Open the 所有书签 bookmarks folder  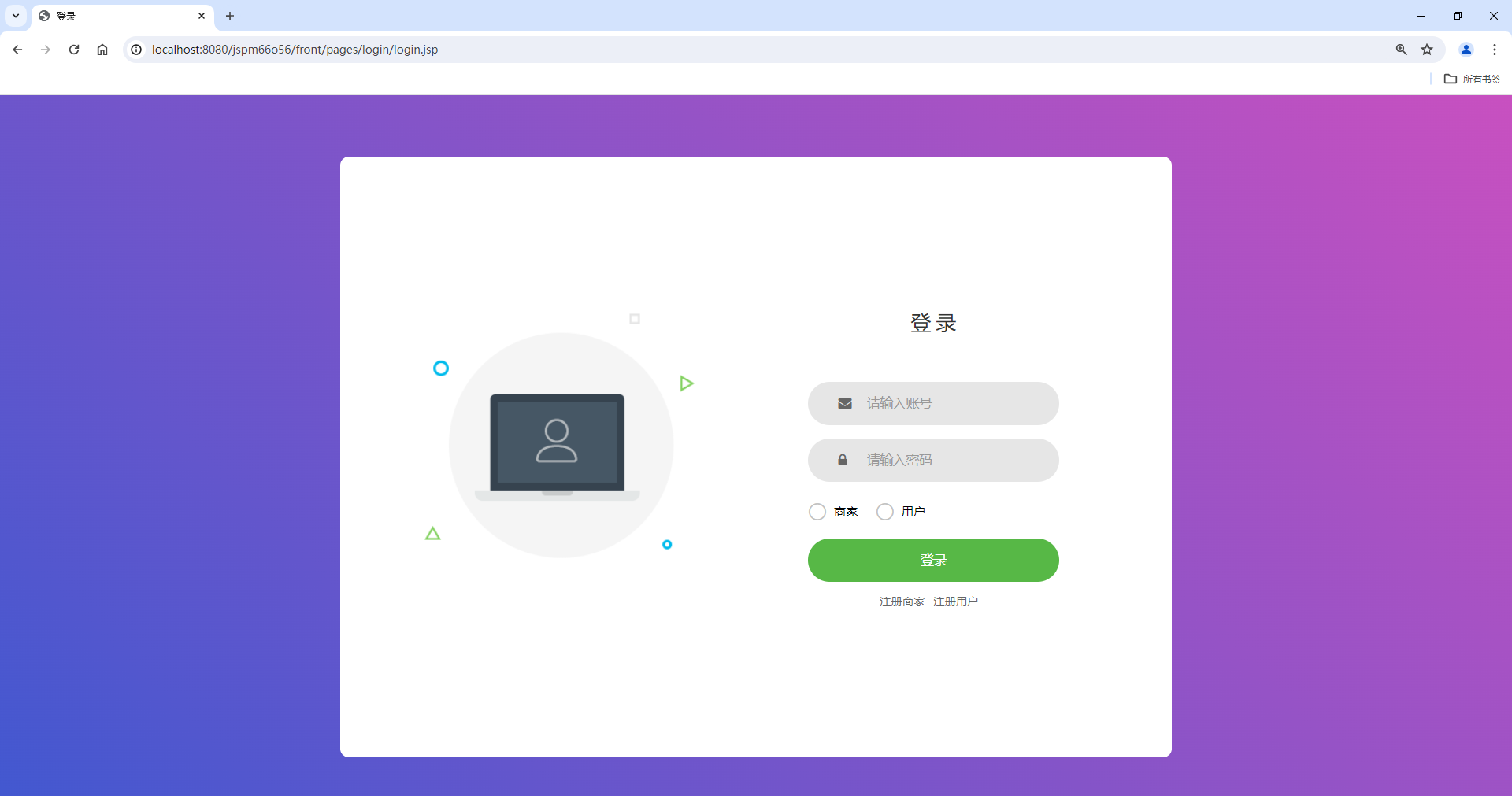tap(1473, 79)
